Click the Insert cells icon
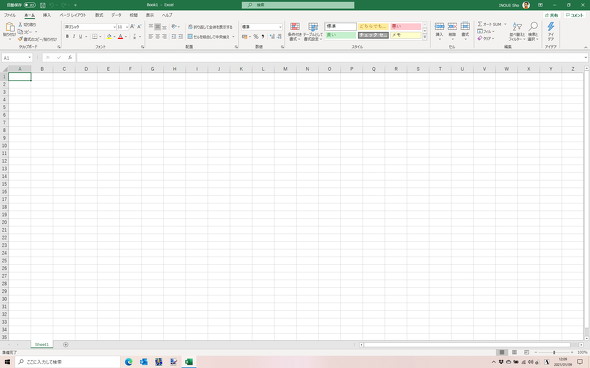This screenshot has width=590, height=368. pos(439,26)
